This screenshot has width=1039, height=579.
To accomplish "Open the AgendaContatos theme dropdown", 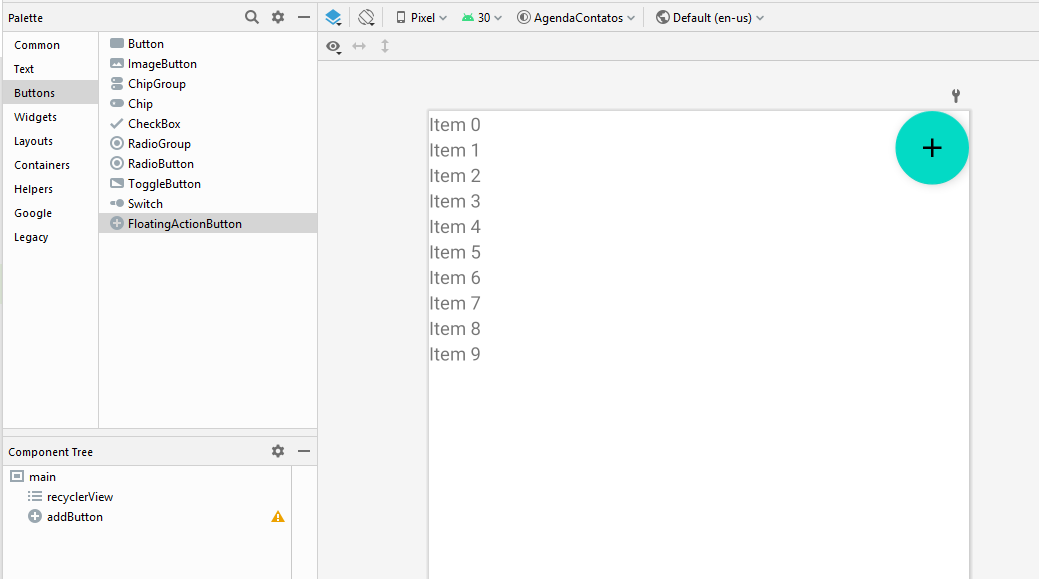I will tap(575, 18).
